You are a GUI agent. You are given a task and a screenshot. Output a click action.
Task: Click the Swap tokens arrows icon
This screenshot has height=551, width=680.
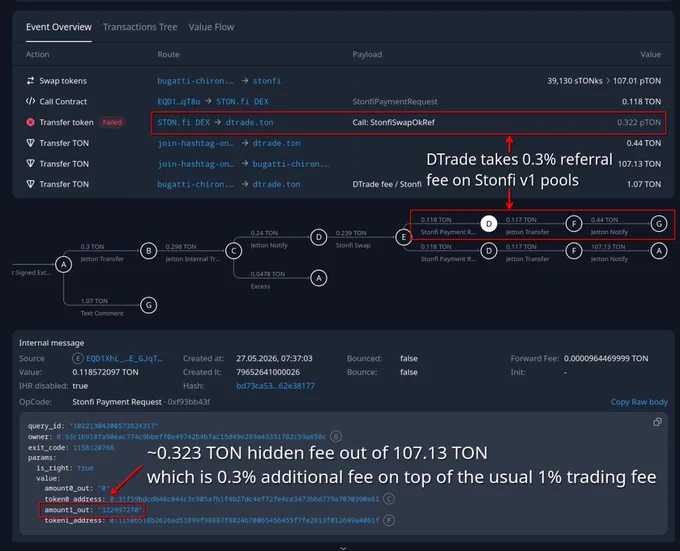(30, 81)
